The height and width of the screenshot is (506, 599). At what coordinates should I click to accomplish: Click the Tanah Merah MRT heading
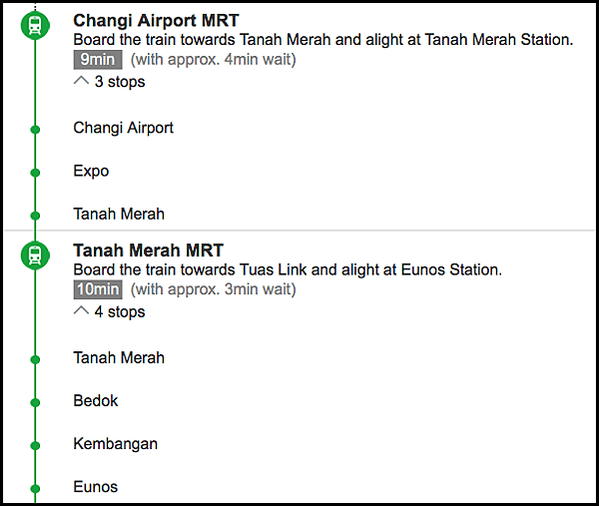tap(148, 251)
